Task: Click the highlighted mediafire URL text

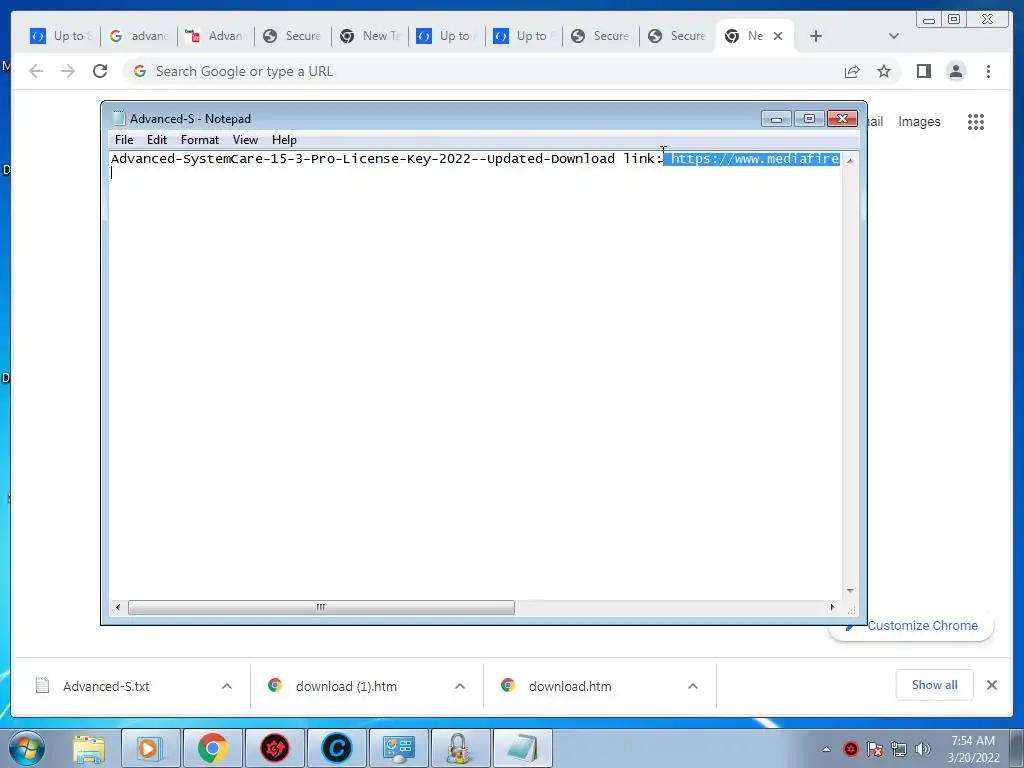Action: coord(751,159)
